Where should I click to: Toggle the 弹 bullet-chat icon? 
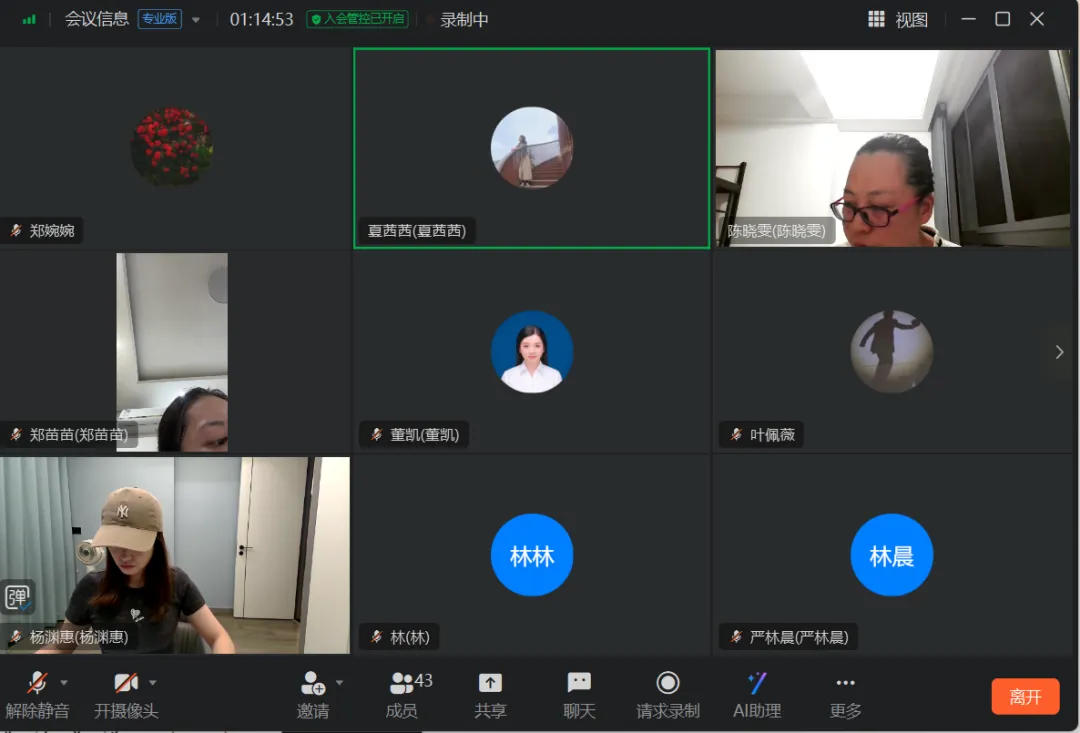(x=17, y=597)
